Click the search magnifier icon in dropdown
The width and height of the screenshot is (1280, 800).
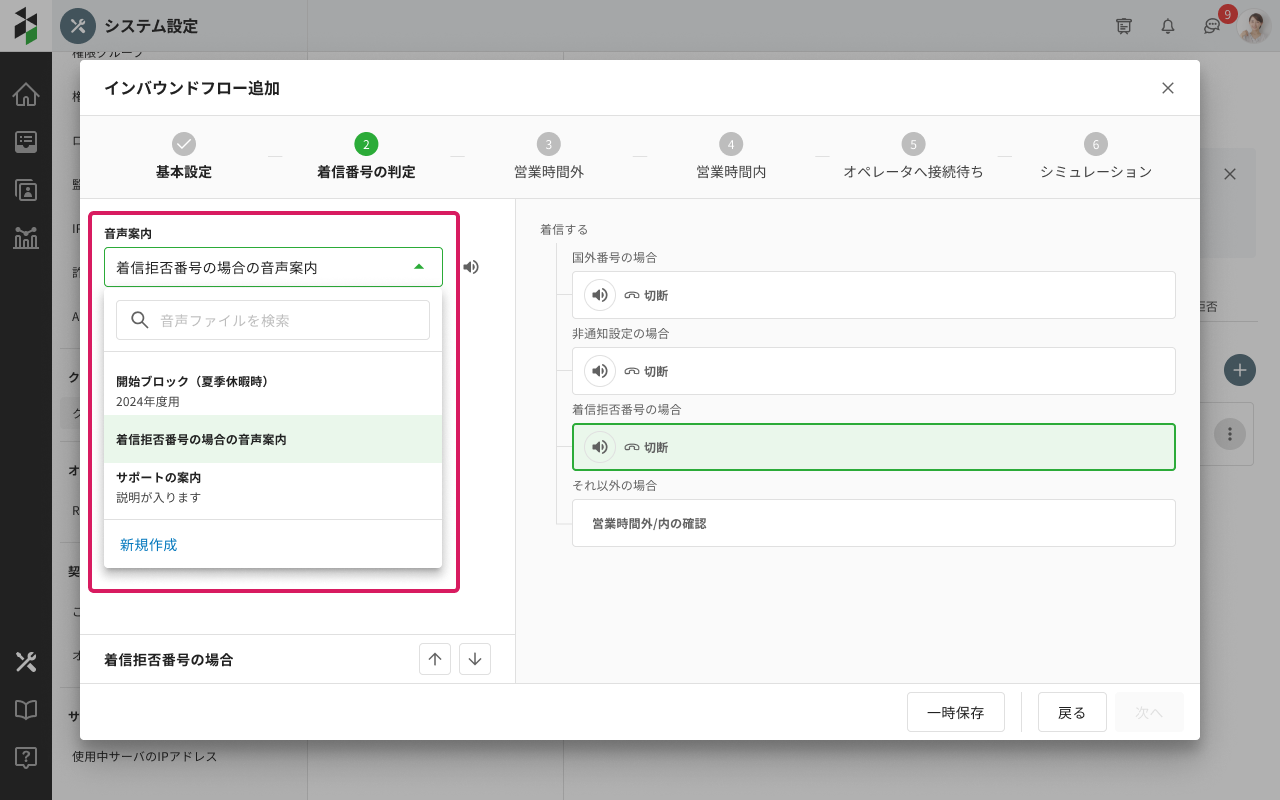point(140,320)
